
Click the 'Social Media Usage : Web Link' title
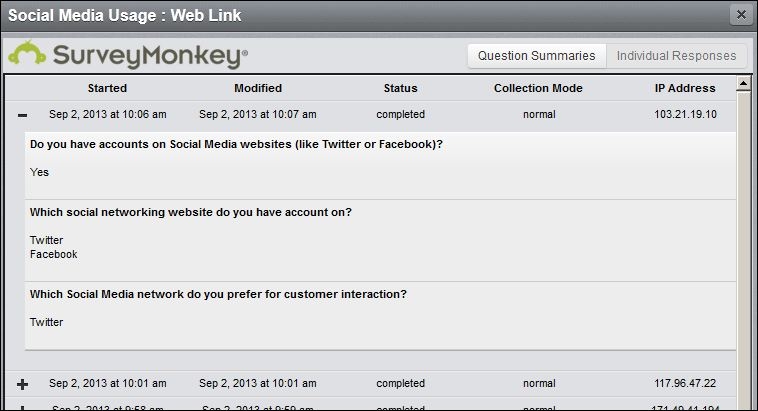click(x=125, y=15)
